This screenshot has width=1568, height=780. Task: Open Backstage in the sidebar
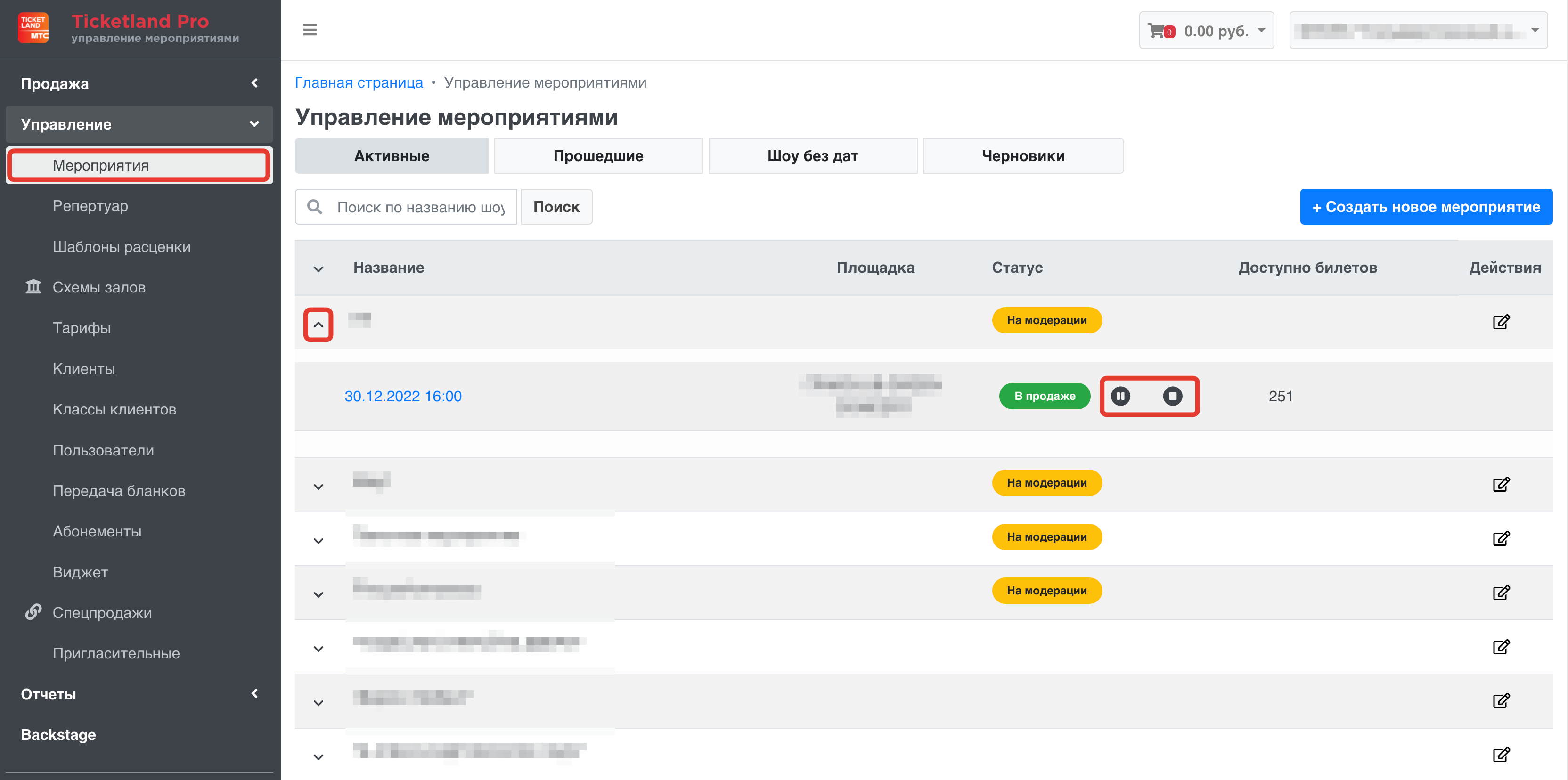58,734
